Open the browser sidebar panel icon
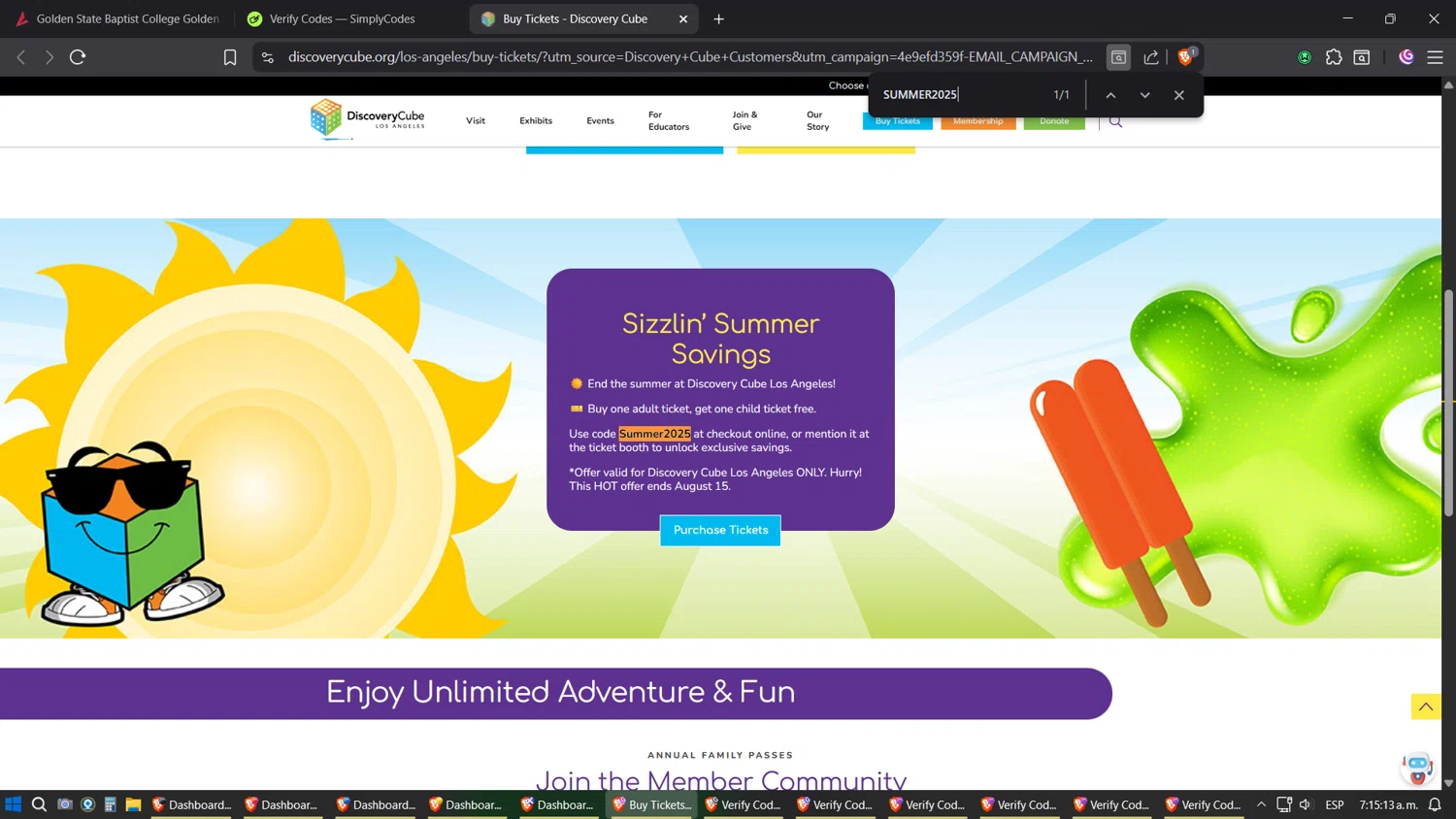Viewport: 1456px width, 819px height. (1362, 57)
